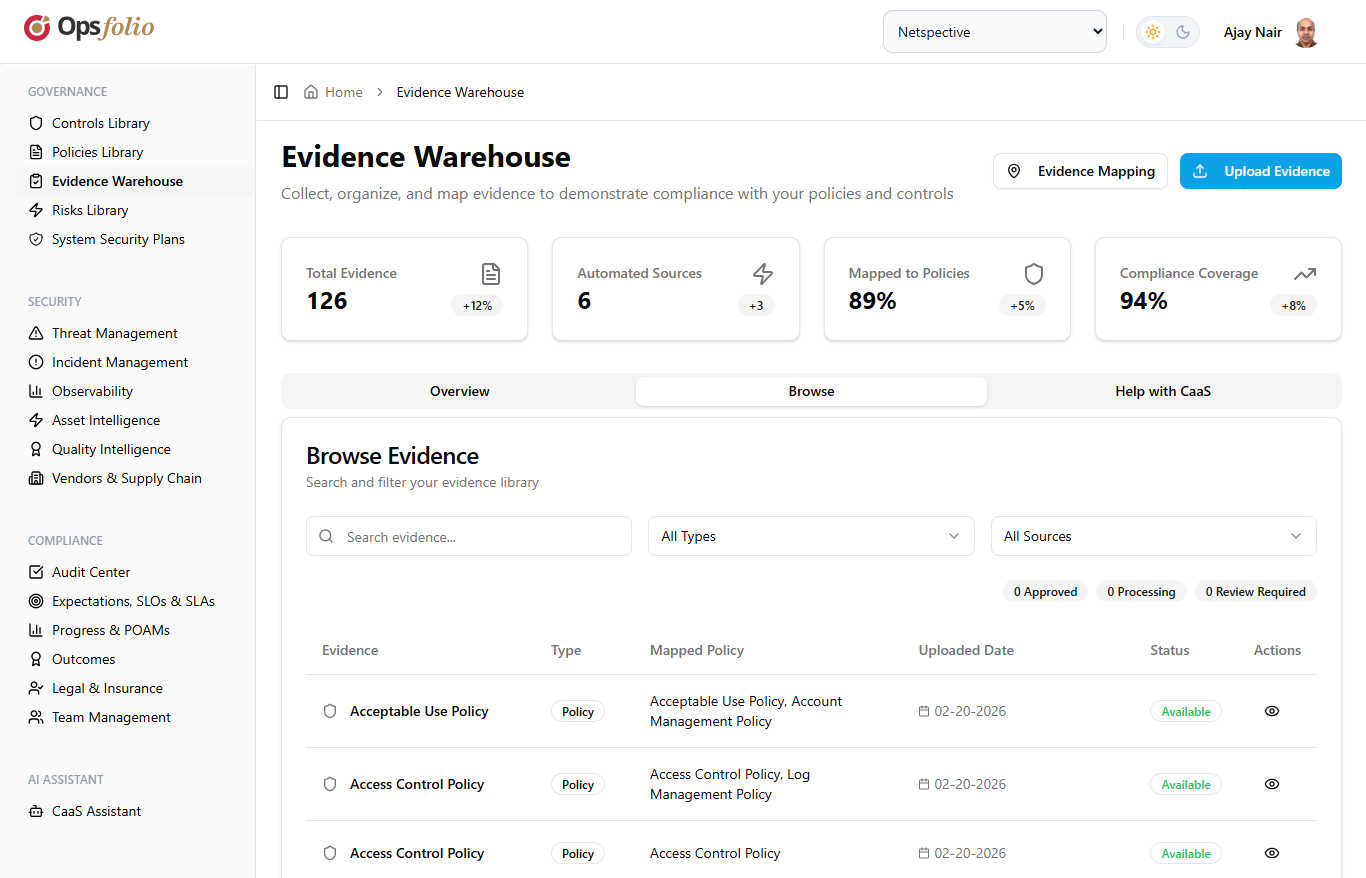Select the Vendors & Supply Chain icon
The height and width of the screenshot is (878, 1366).
34,478
